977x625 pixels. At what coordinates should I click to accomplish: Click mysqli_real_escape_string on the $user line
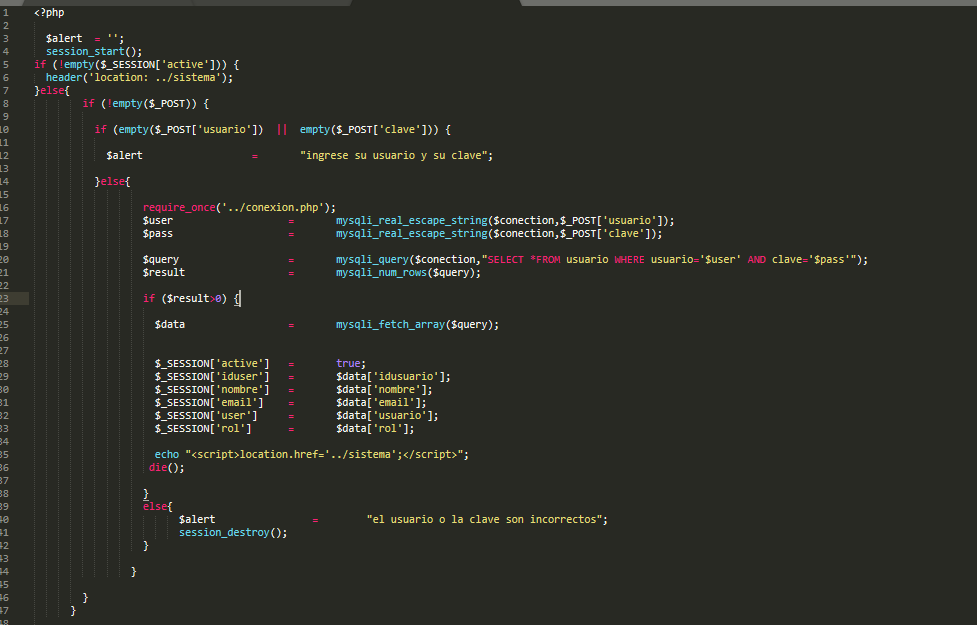point(412,221)
